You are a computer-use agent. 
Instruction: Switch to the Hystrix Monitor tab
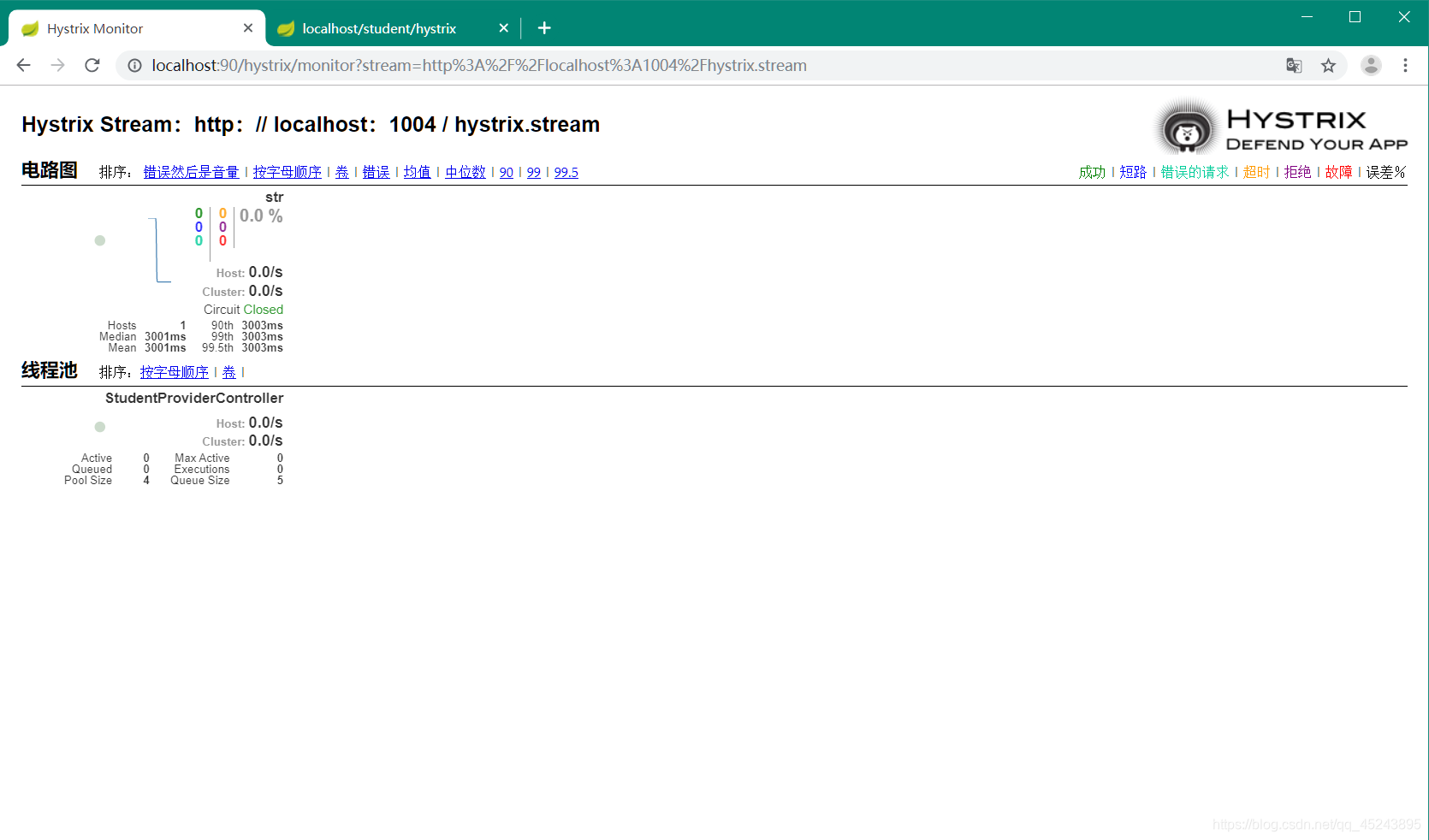coord(137,28)
